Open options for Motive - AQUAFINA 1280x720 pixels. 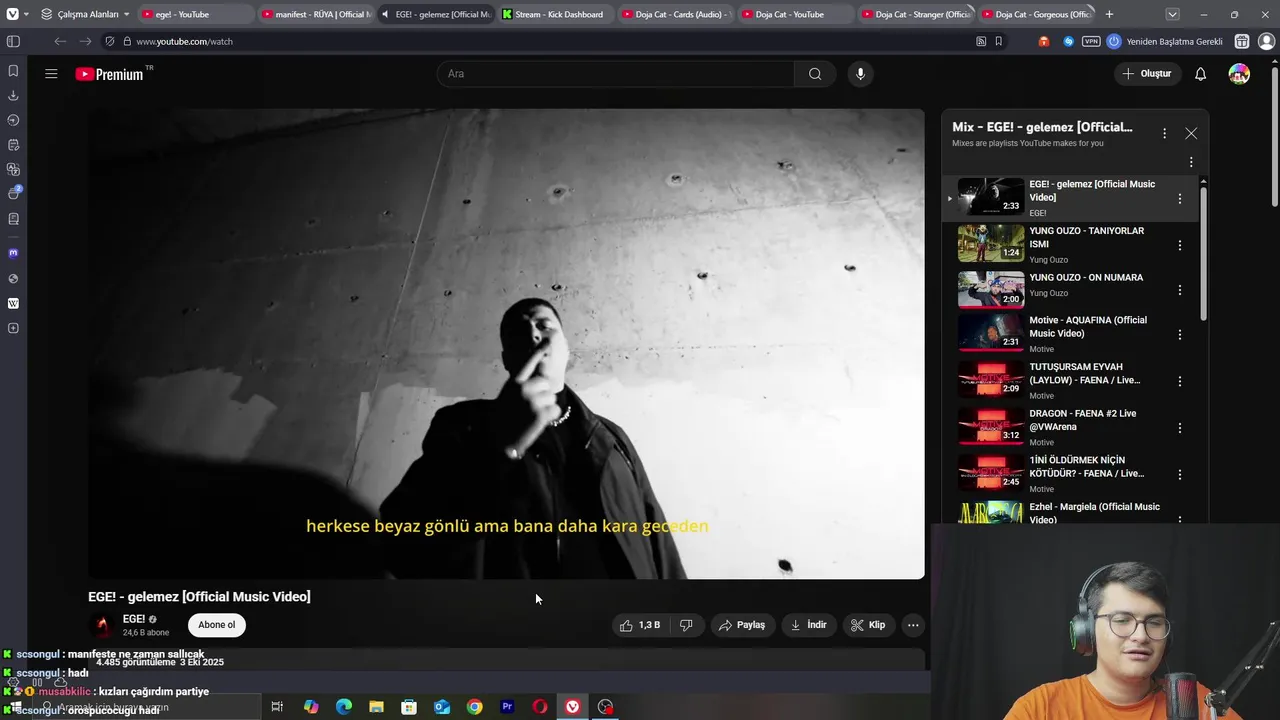coord(1180,335)
